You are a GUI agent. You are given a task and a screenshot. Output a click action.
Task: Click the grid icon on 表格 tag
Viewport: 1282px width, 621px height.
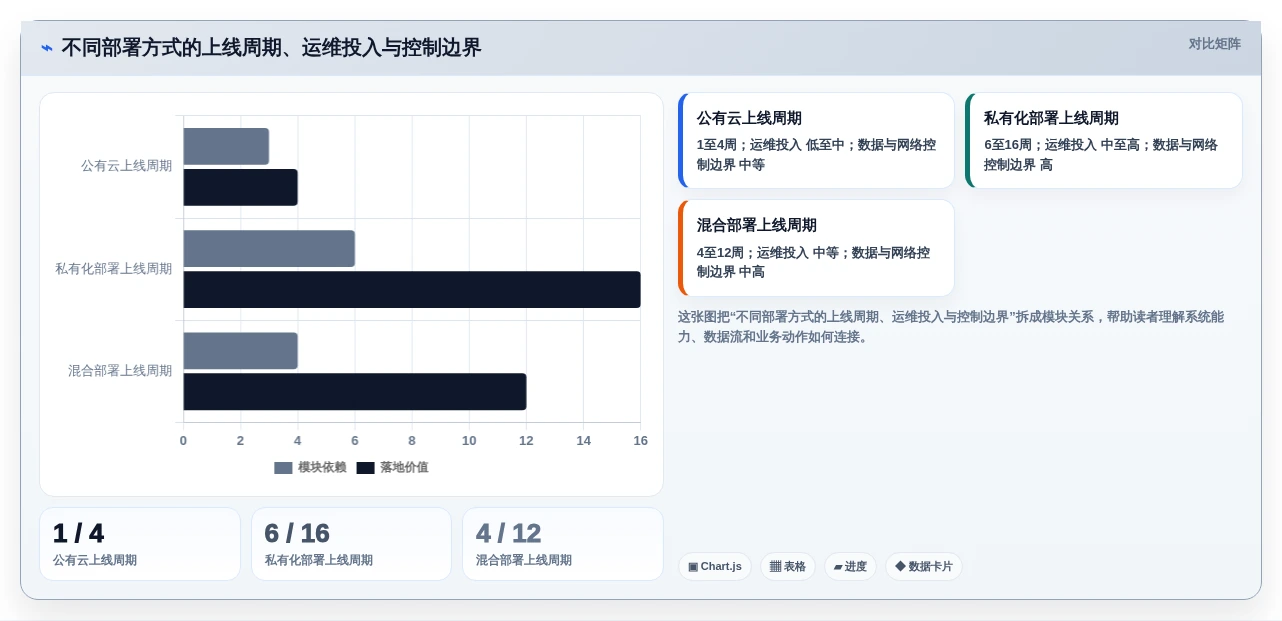(775, 567)
